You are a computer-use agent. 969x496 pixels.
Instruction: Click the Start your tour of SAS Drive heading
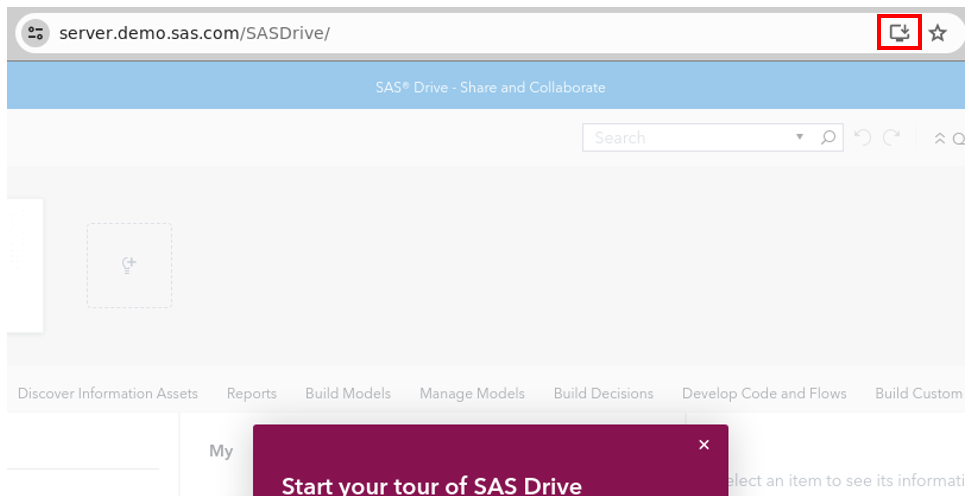431,485
